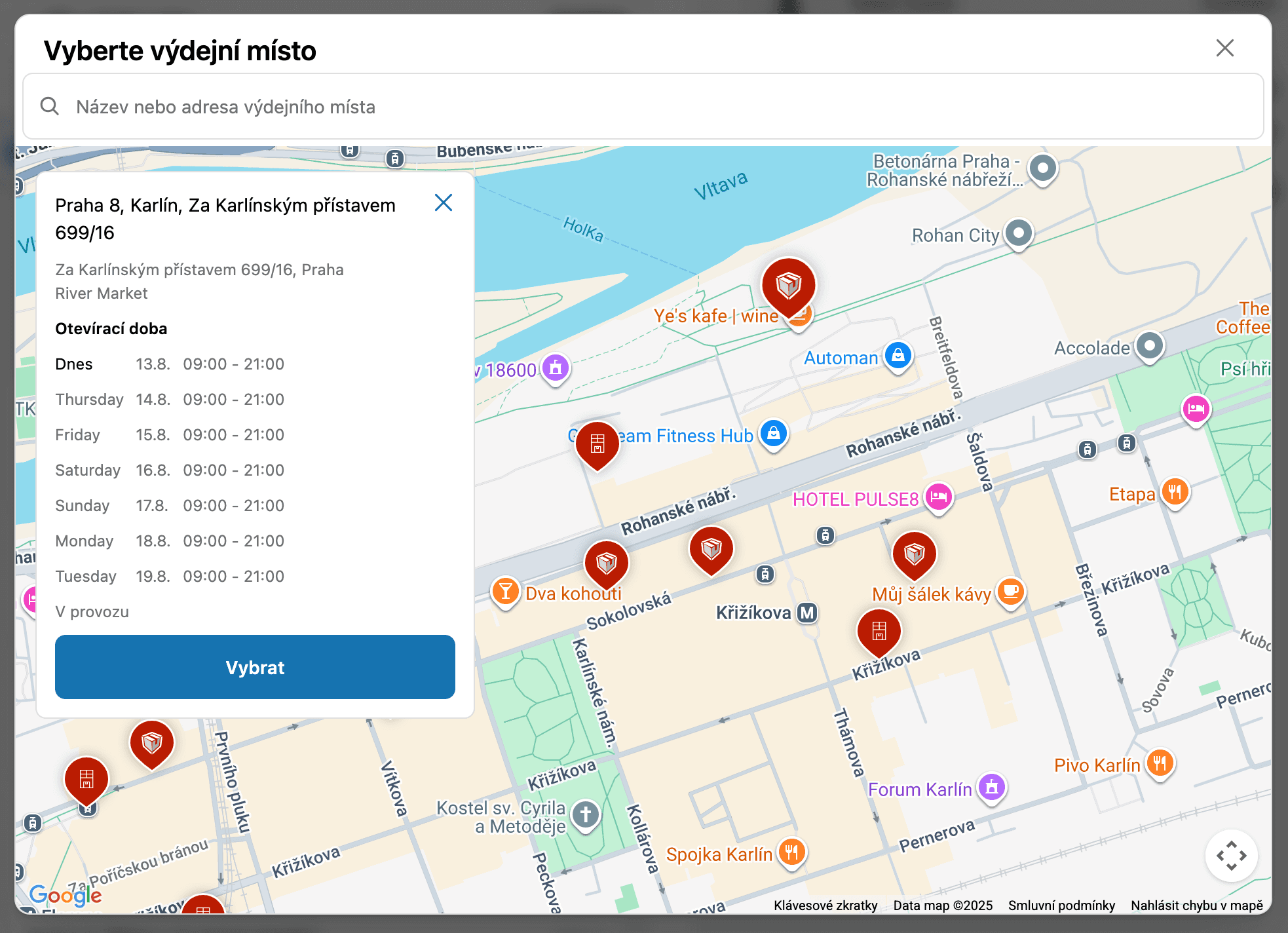Click the Automan shopping marker icon
This screenshot has height=933, width=1288.
coord(898,356)
